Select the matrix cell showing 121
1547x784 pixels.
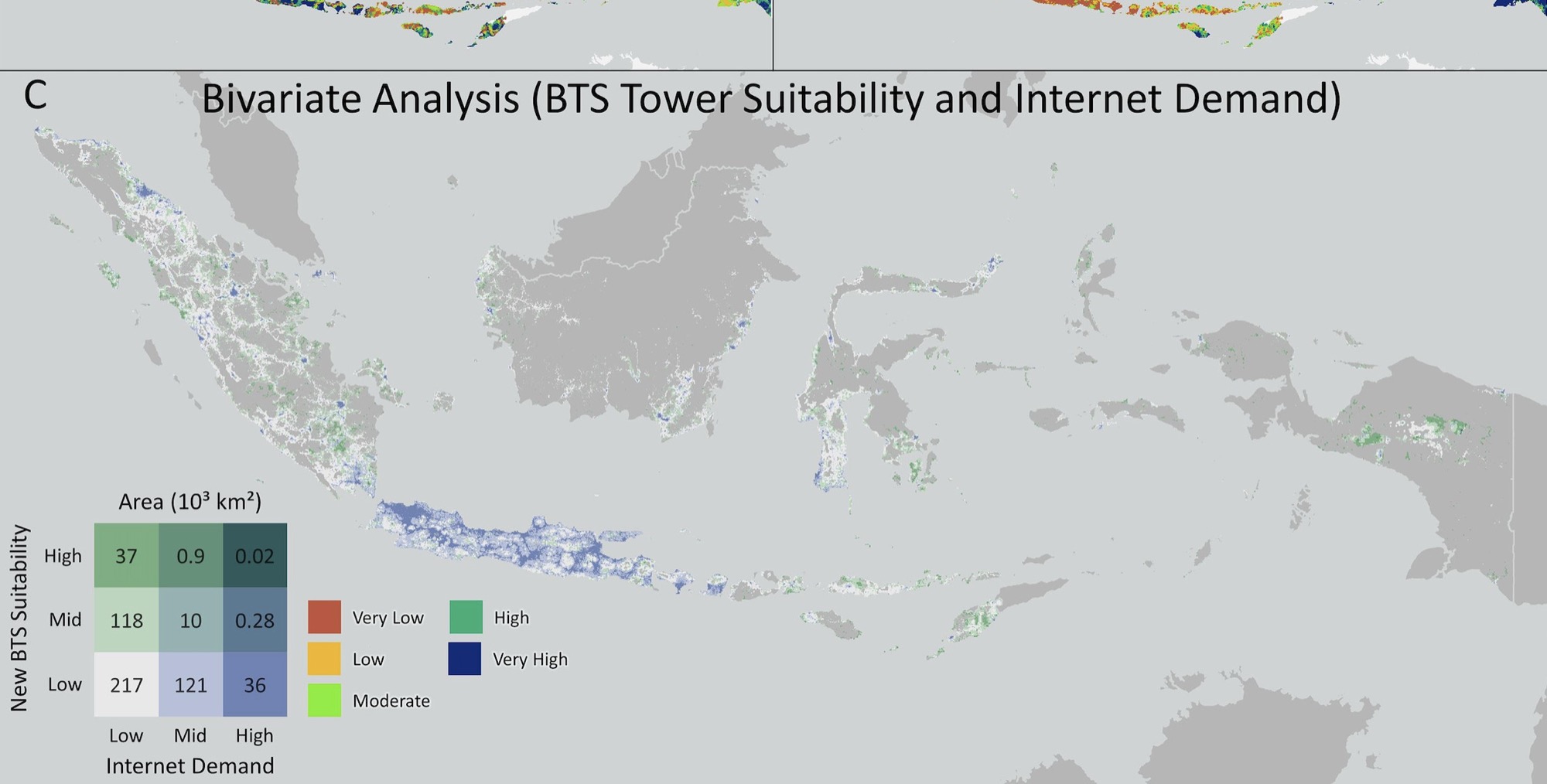(191, 684)
